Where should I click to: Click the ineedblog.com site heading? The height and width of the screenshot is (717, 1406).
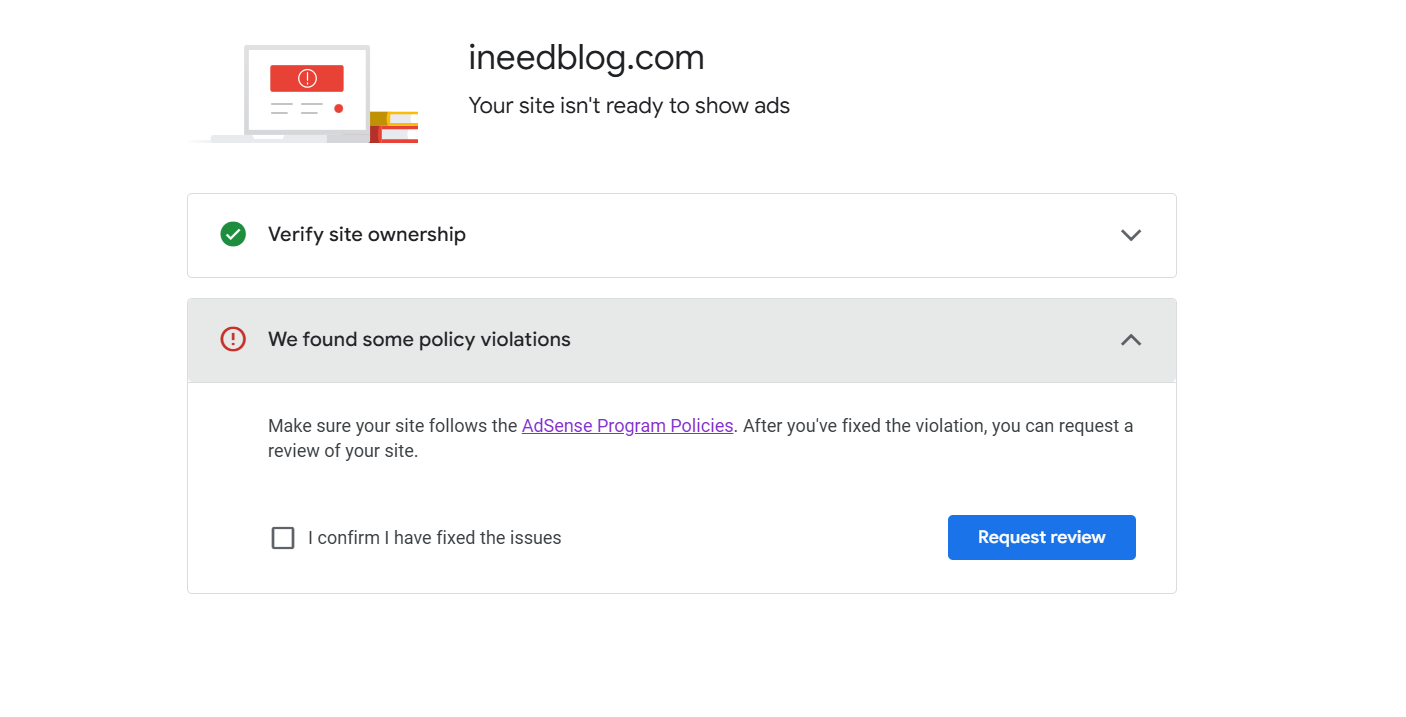[586, 58]
